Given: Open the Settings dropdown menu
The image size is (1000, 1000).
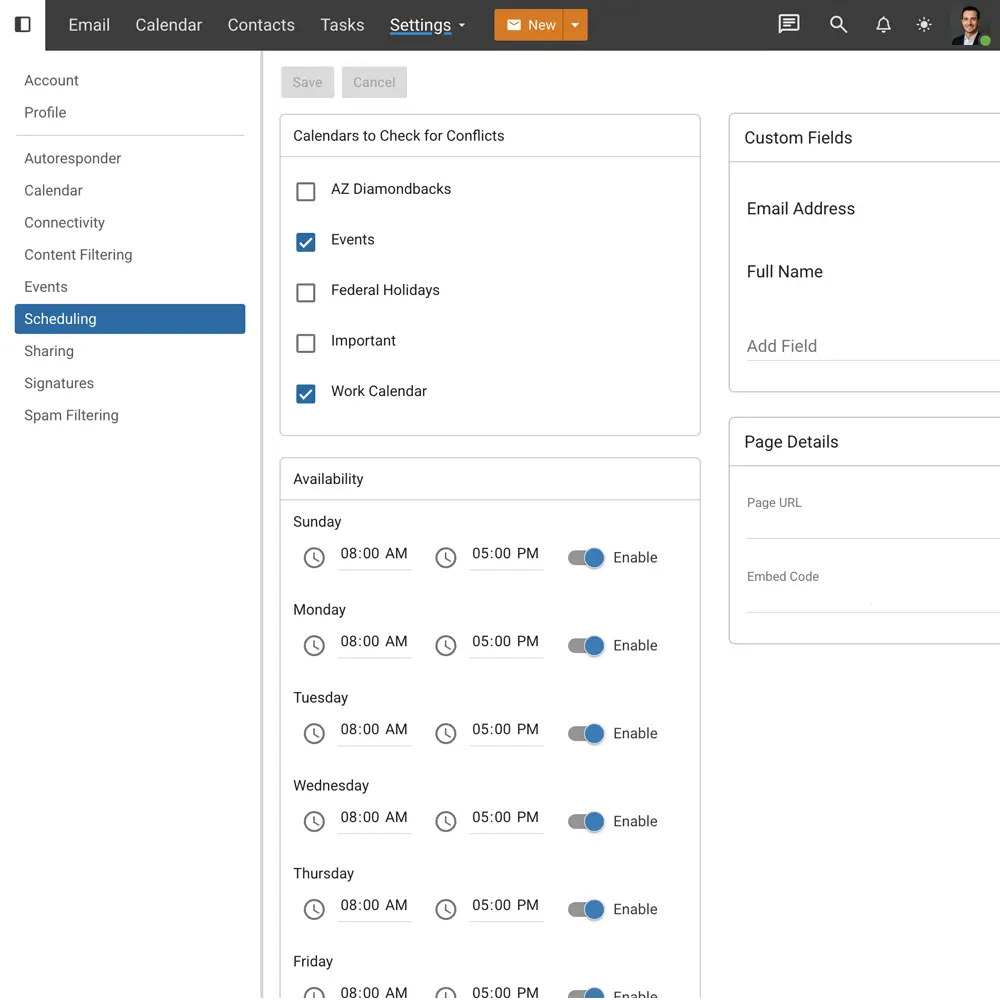Looking at the screenshot, I should point(427,25).
